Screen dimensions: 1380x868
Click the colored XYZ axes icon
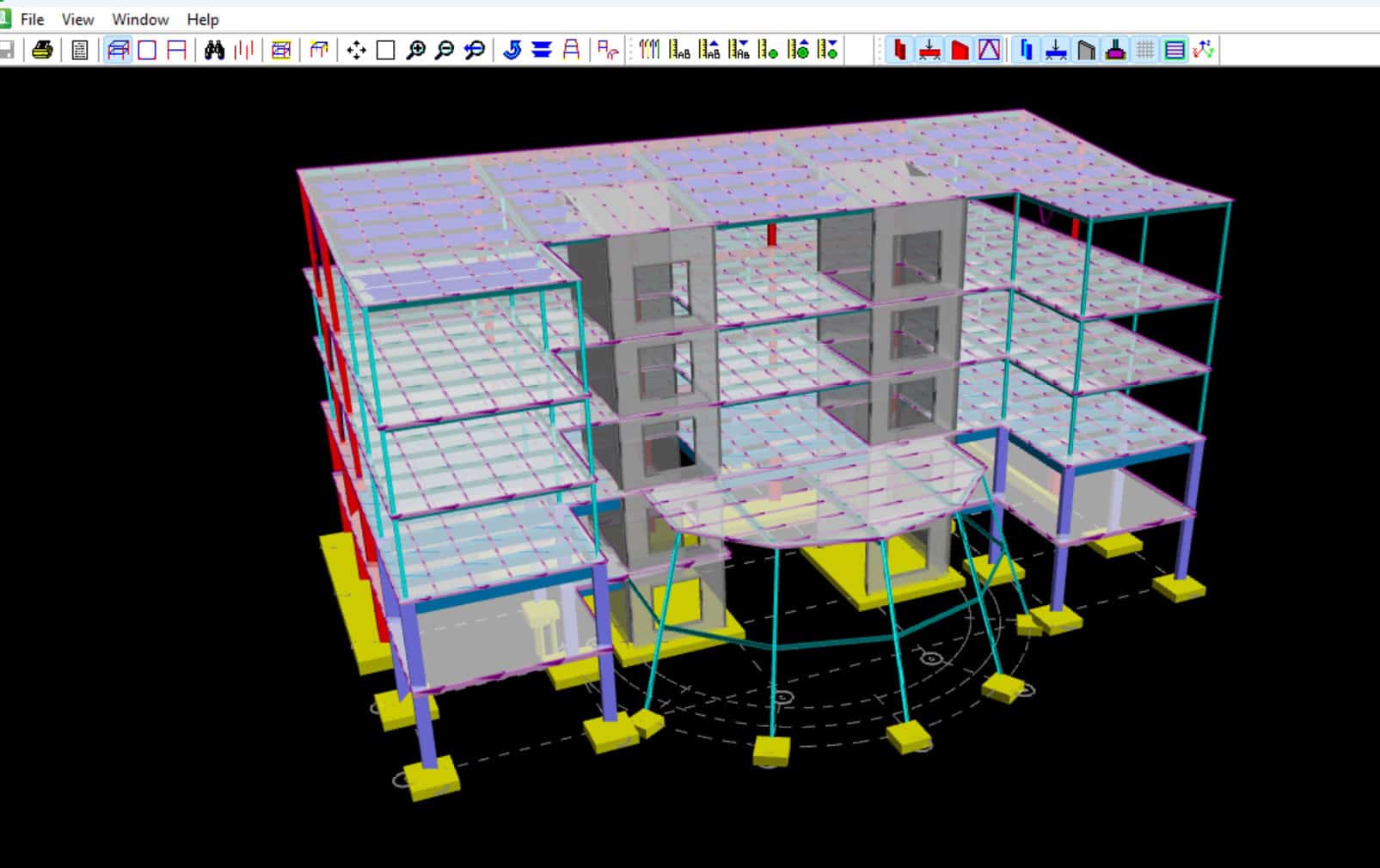1204,50
